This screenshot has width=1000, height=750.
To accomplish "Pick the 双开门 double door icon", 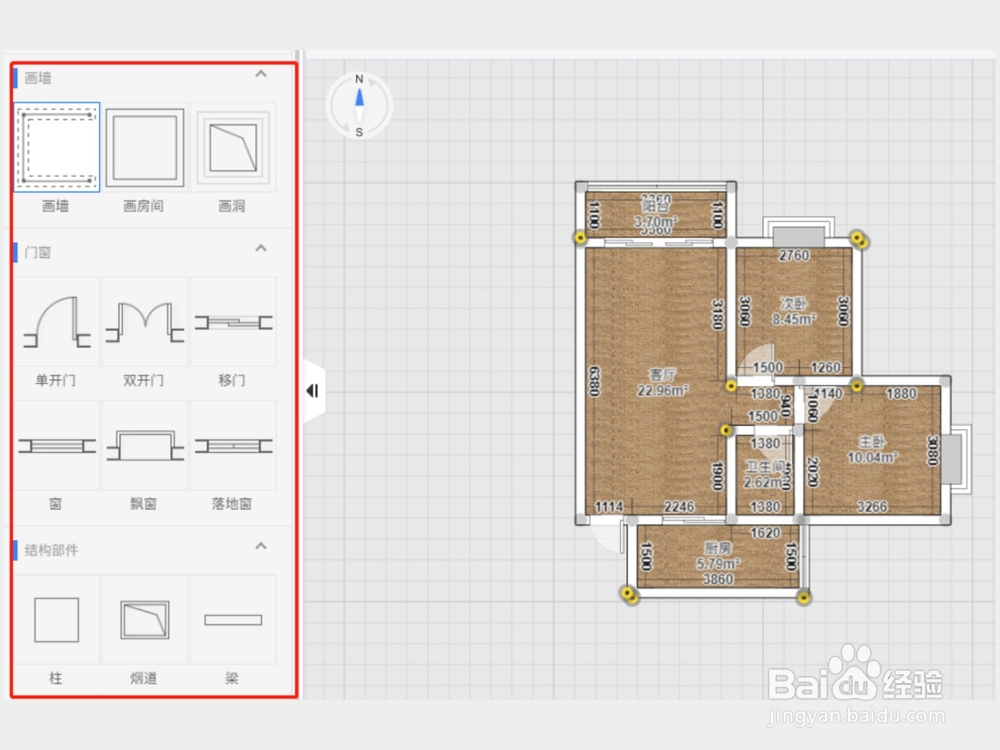I will [145, 321].
